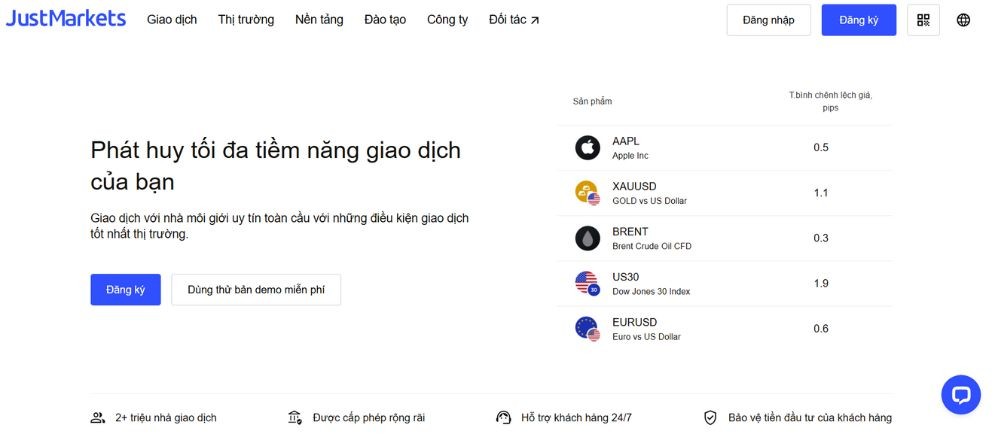The width and height of the screenshot is (1000, 437).
Task: Click the headset 24/7 support icon
Action: 503,418
